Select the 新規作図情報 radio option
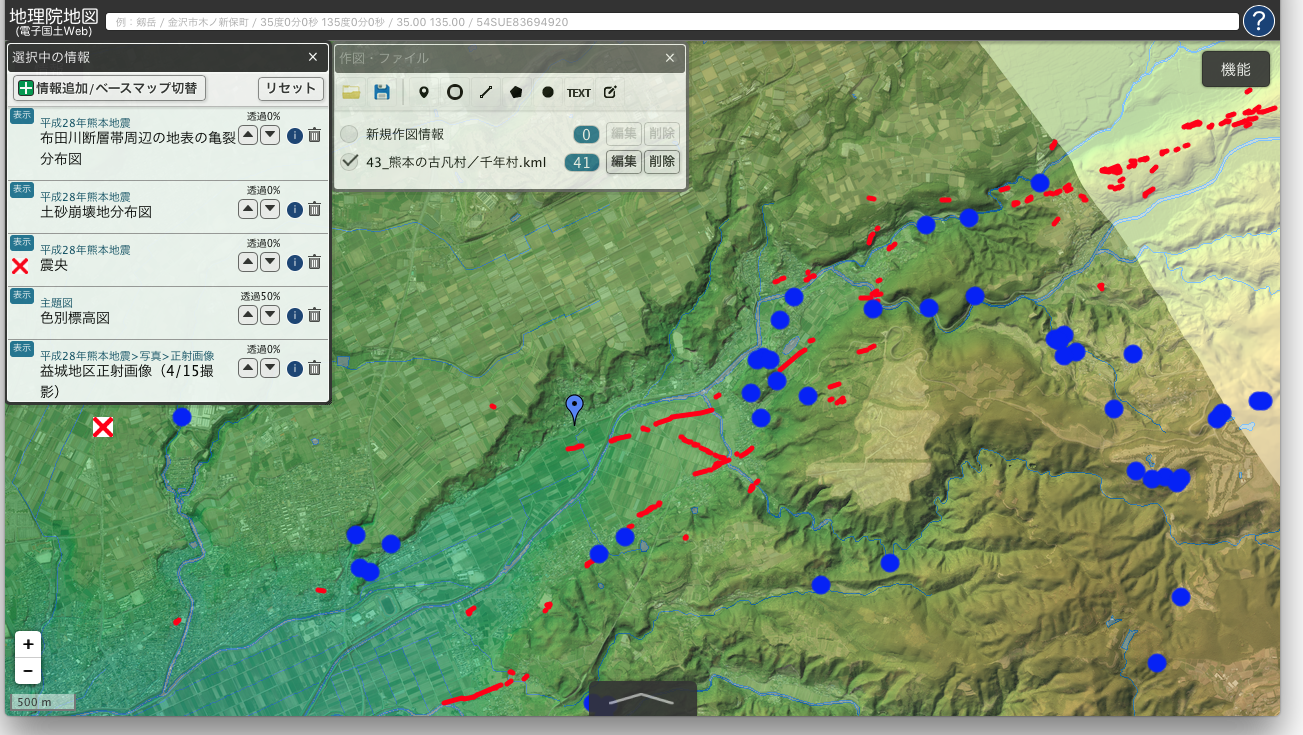 point(349,134)
